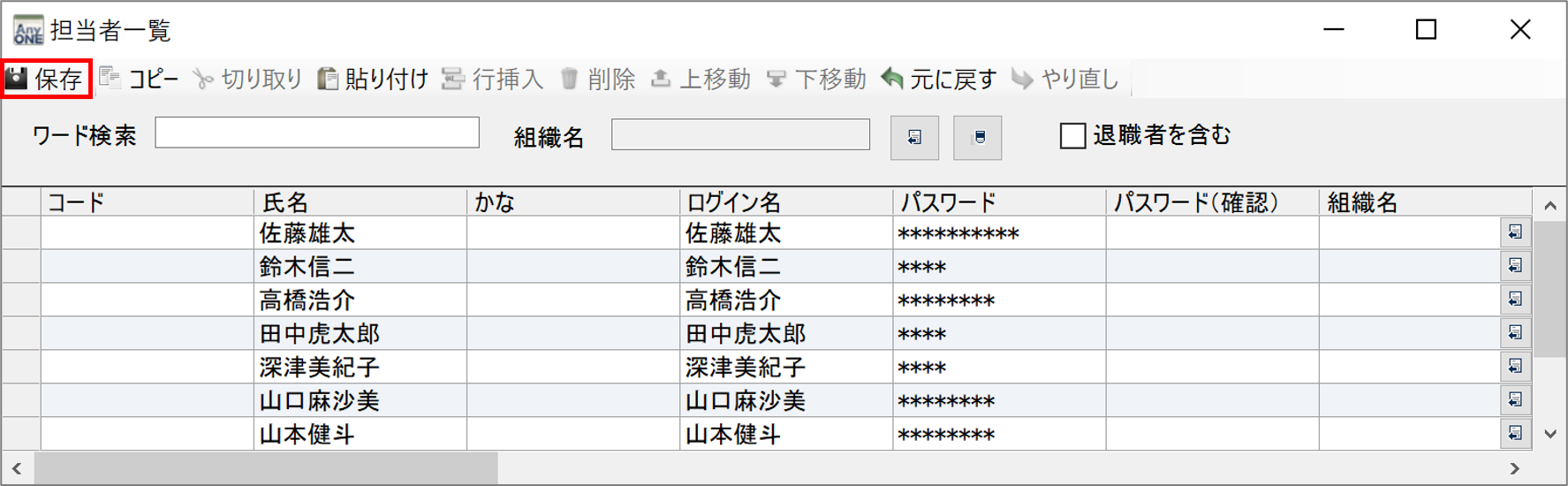Click the 切り取り cut toolbar icon
This screenshot has width=1568, height=486.
pyautogui.click(x=203, y=80)
